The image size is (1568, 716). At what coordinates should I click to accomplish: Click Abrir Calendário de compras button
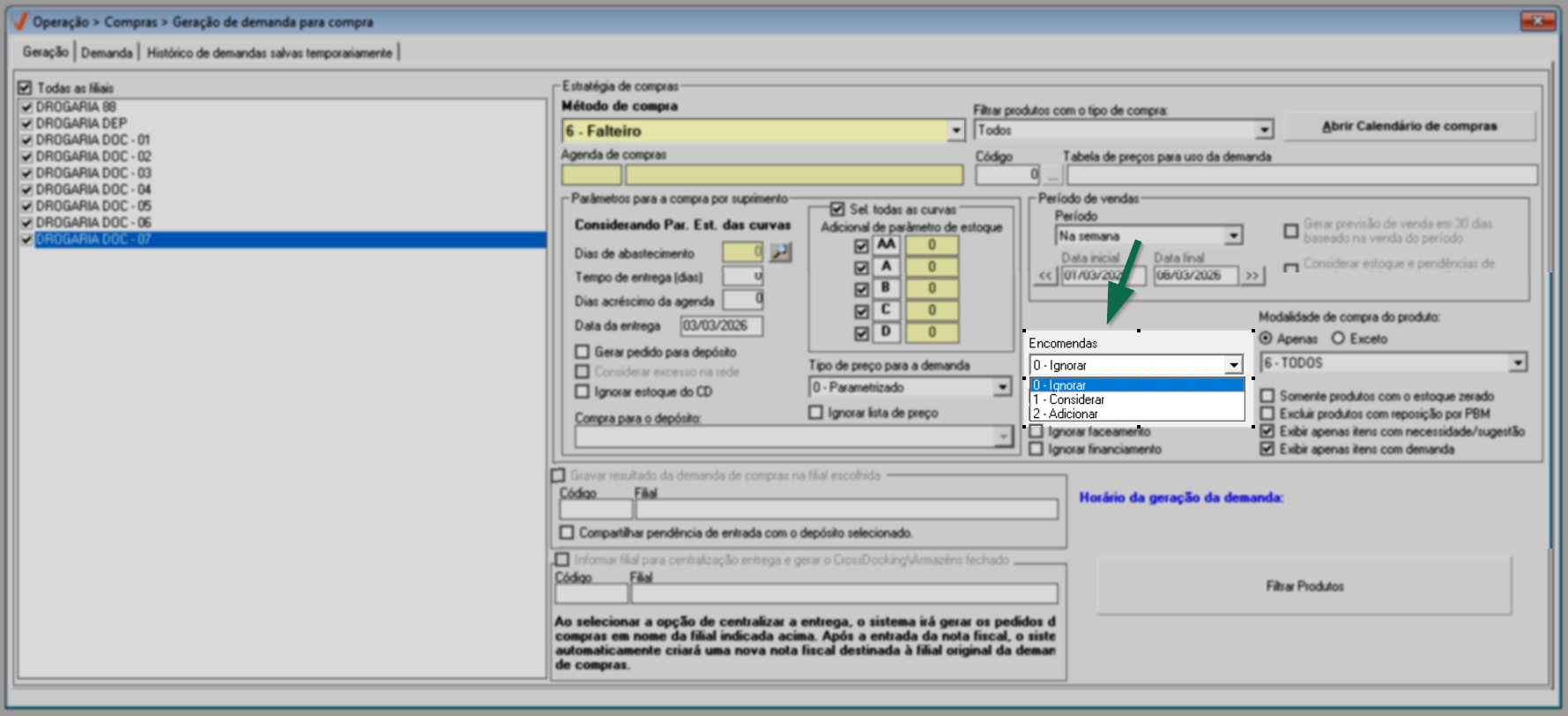[1408, 127]
